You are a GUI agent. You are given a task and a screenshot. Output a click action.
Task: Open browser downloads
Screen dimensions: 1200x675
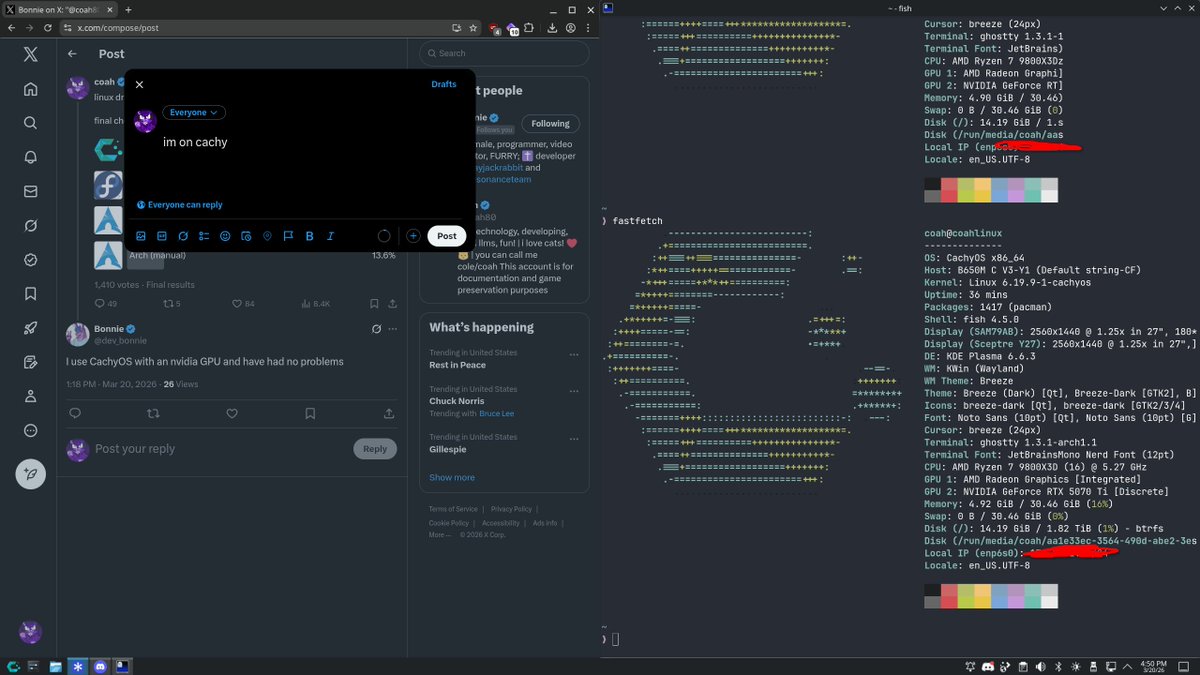(x=552, y=28)
